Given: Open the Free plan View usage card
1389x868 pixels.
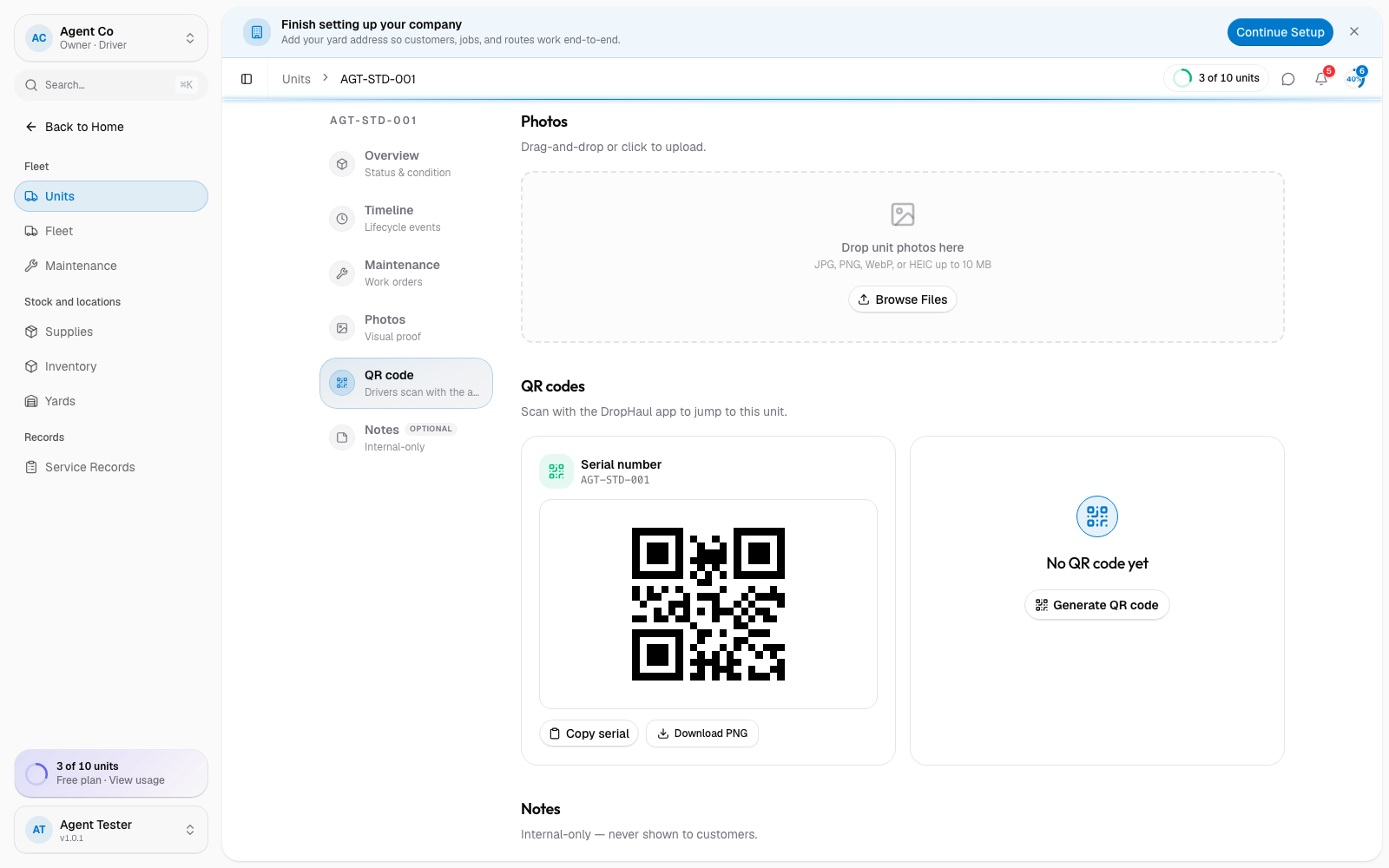Looking at the screenshot, I should pyautogui.click(x=111, y=773).
